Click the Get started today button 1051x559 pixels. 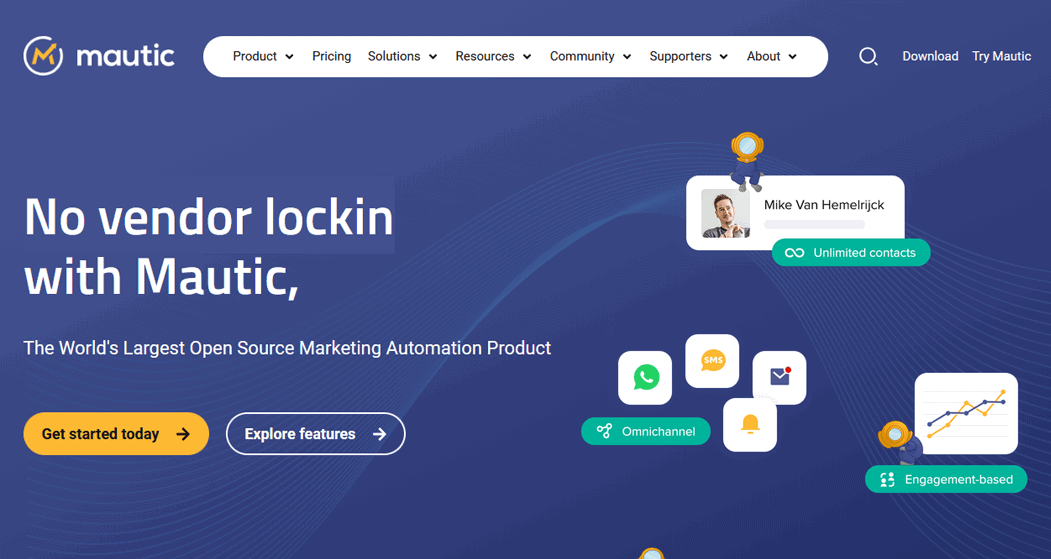(x=116, y=434)
